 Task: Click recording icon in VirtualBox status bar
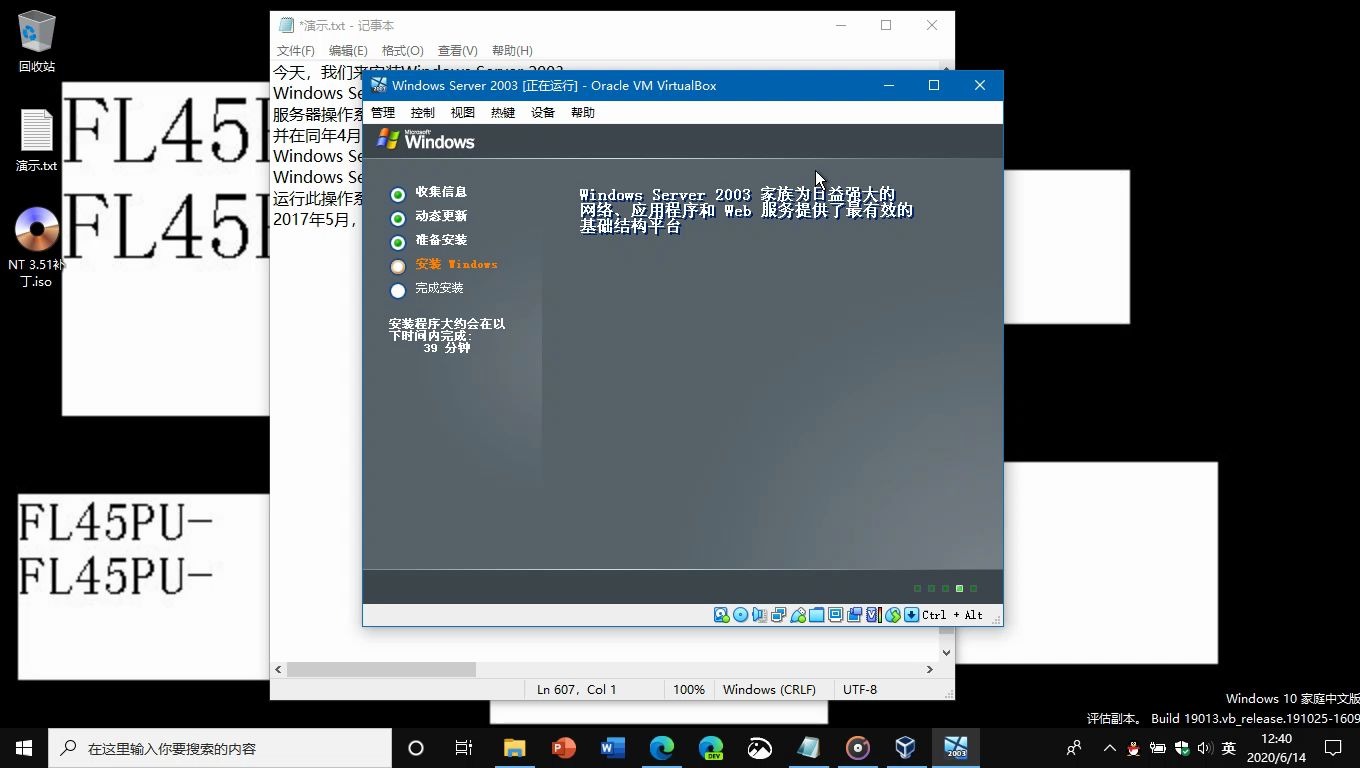coord(855,615)
